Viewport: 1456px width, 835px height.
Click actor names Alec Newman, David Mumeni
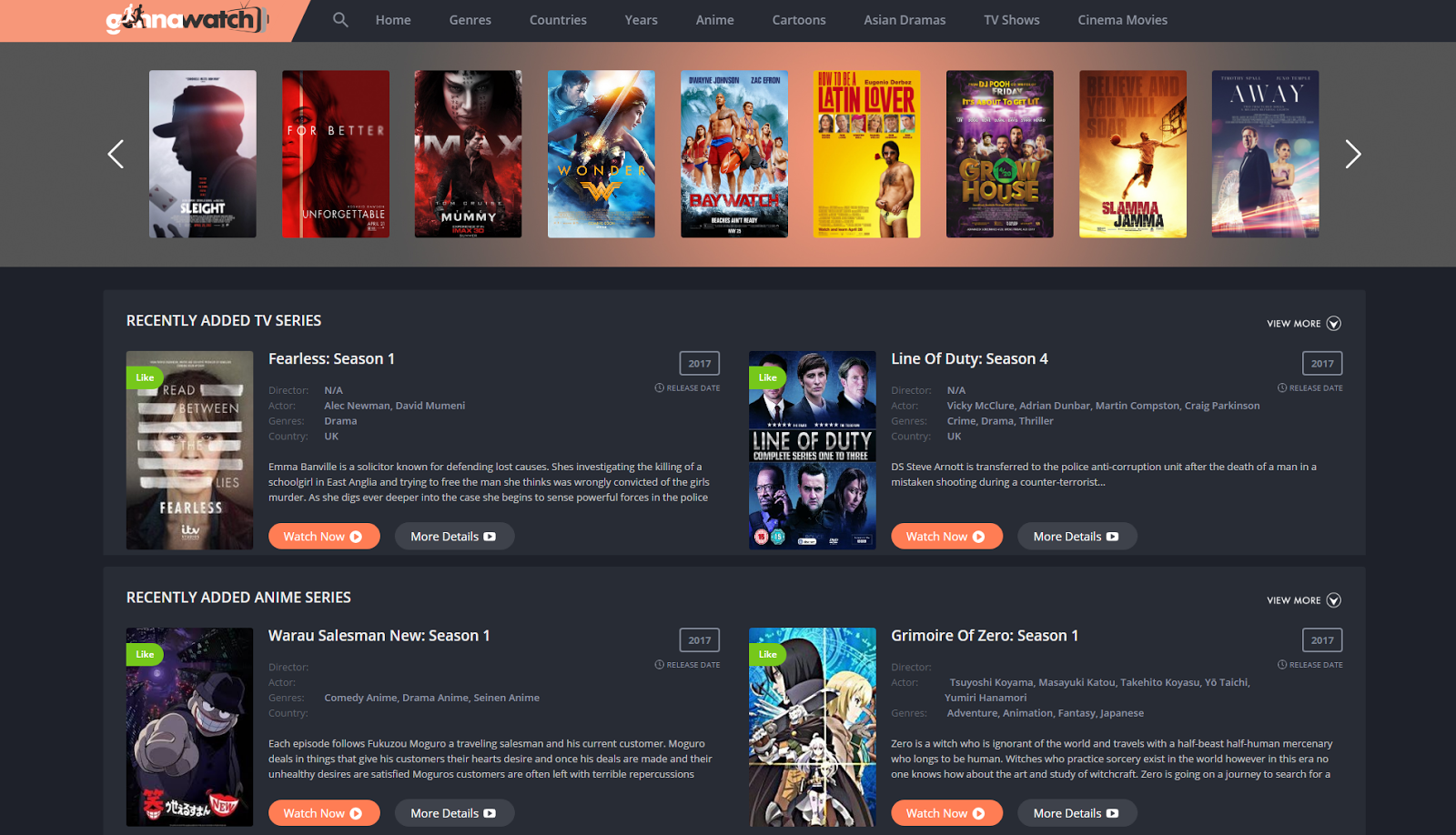(395, 406)
